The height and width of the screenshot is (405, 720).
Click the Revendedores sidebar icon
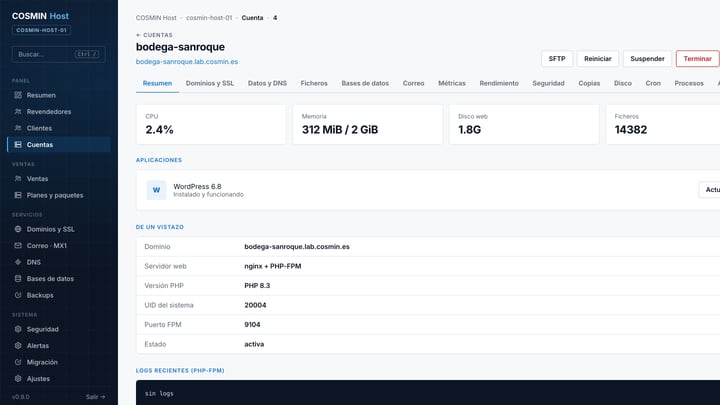pyautogui.click(x=18, y=112)
